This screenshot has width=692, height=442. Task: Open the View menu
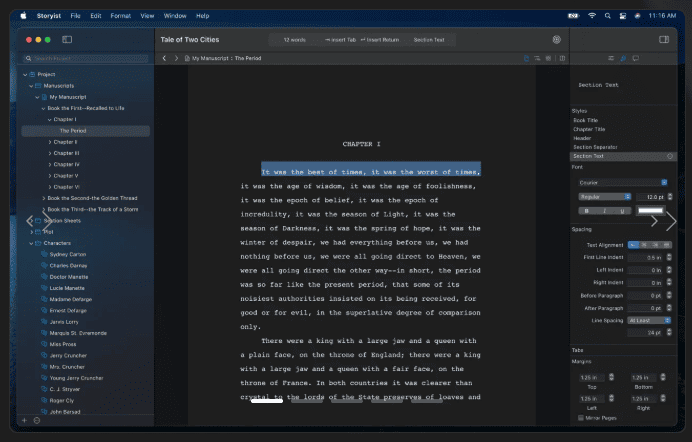coord(147,16)
